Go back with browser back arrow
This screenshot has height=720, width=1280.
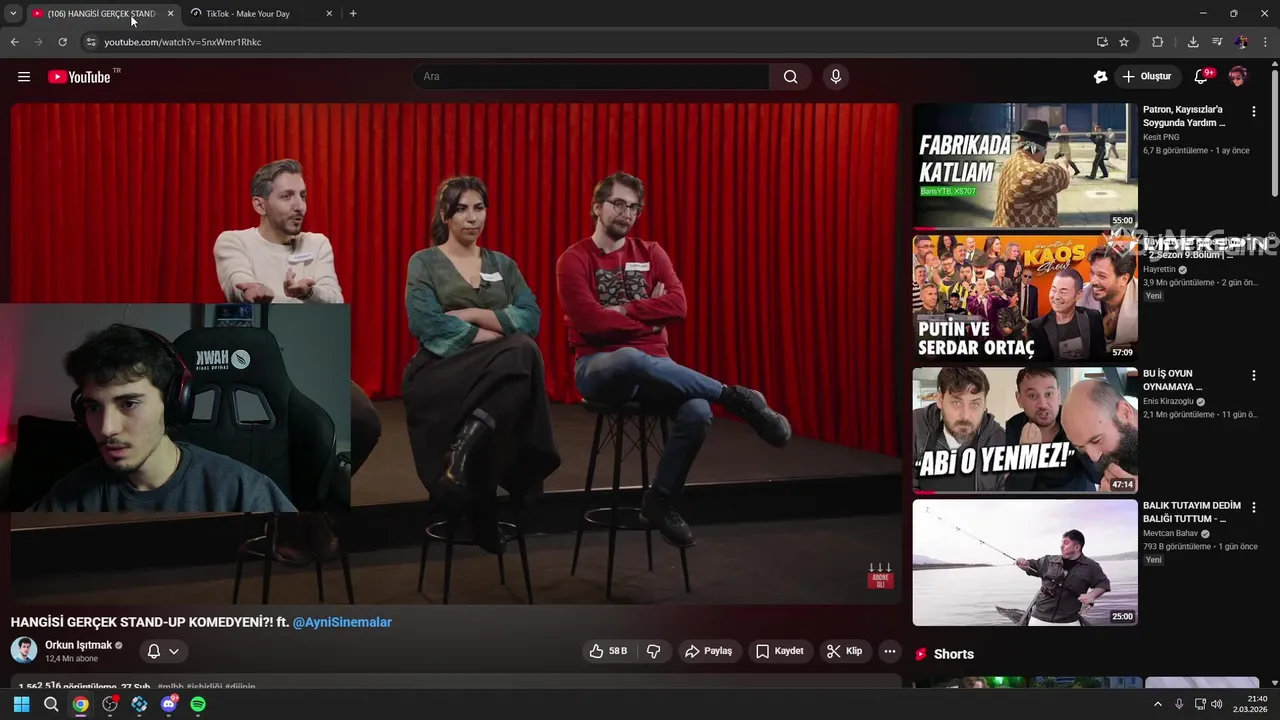point(14,42)
